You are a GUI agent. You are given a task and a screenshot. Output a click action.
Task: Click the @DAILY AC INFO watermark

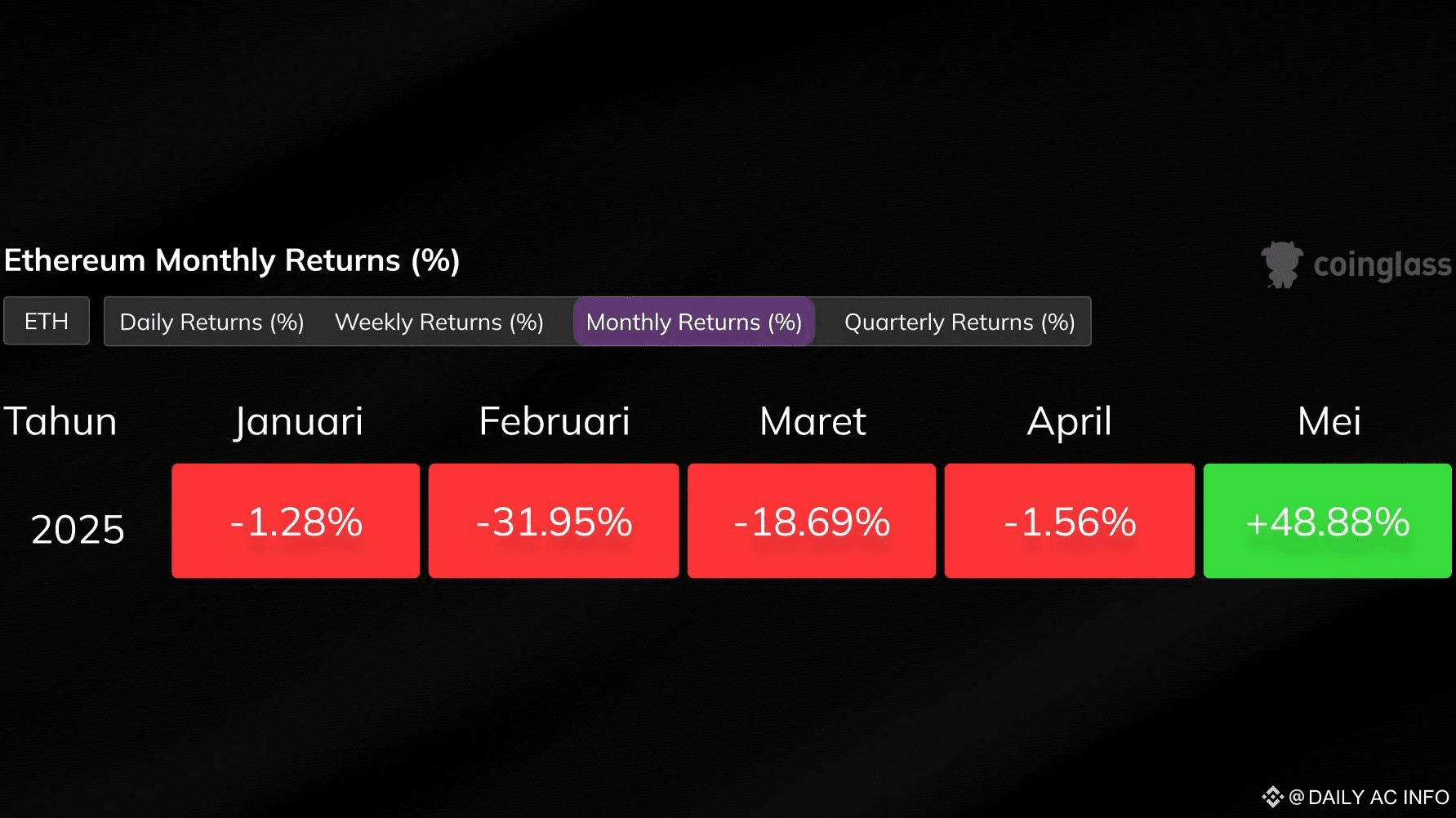[1369, 797]
